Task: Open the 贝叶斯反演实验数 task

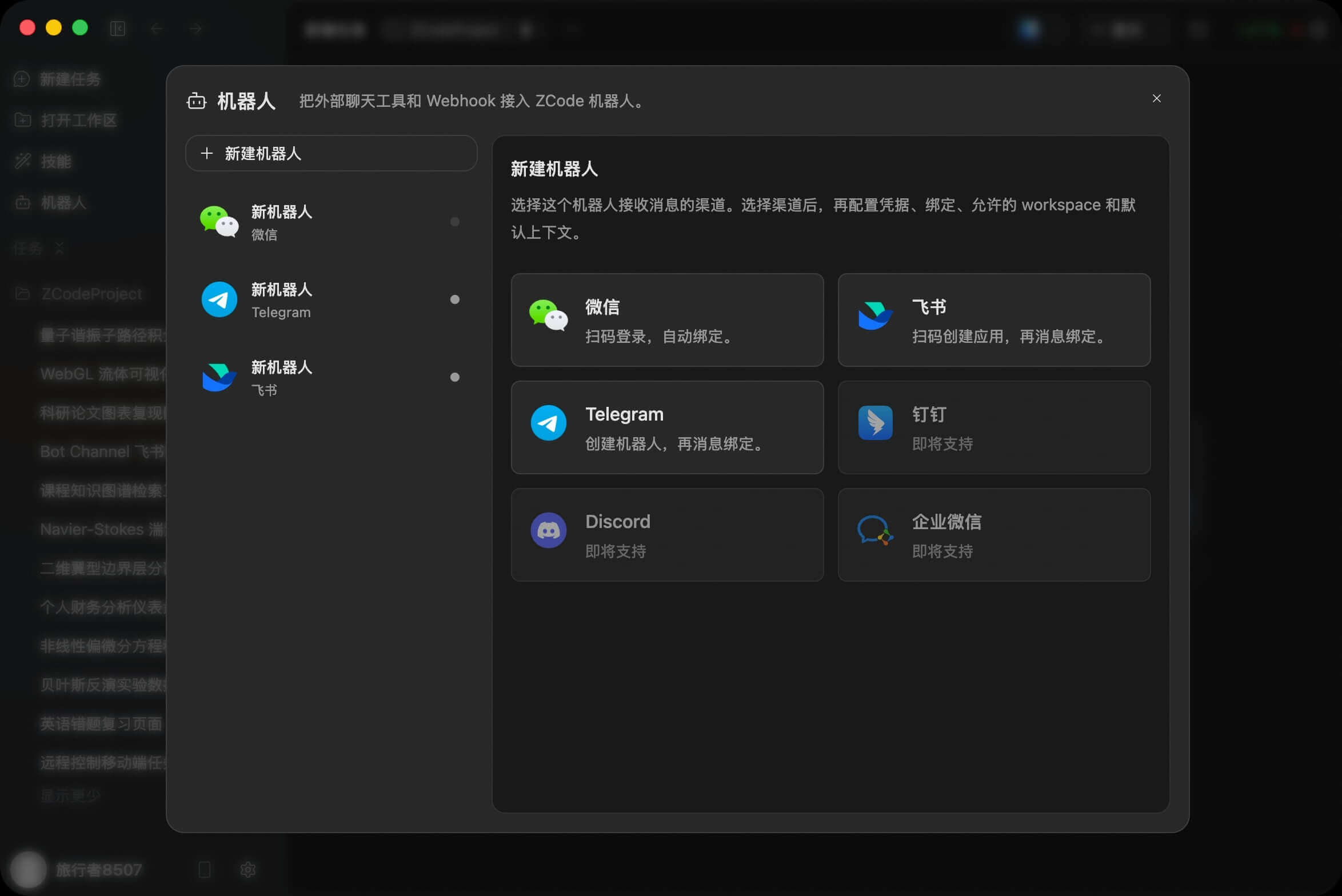Action: pyautogui.click(x=103, y=685)
